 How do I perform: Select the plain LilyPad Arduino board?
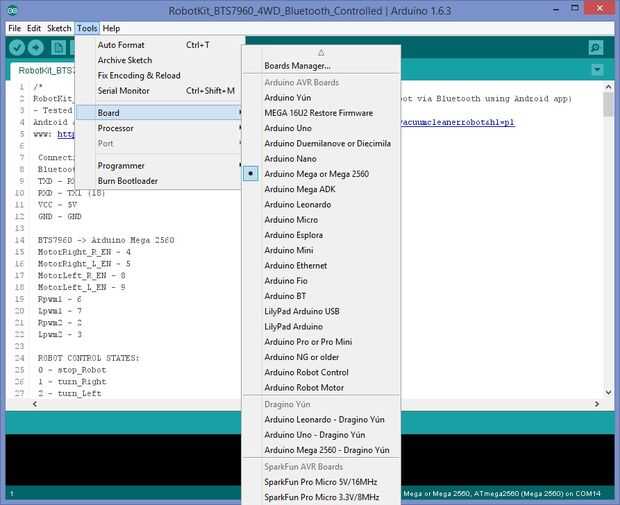pyautogui.click(x=321, y=327)
